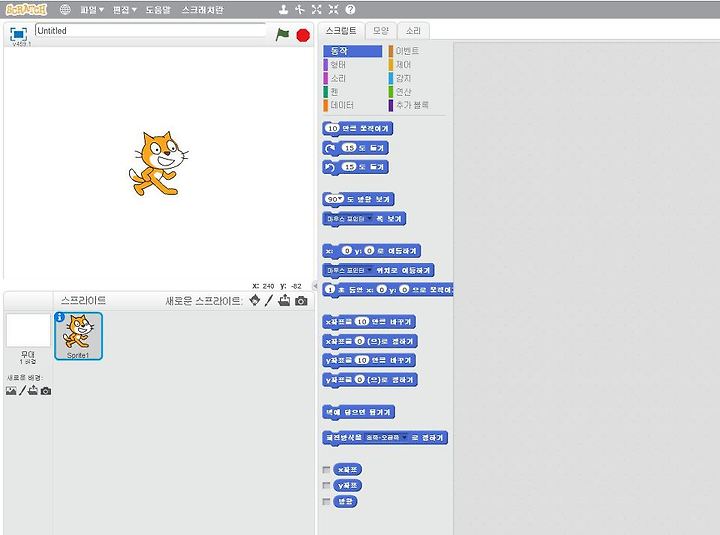Select the 동작 block category
720x535 pixels.
point(352,51)
